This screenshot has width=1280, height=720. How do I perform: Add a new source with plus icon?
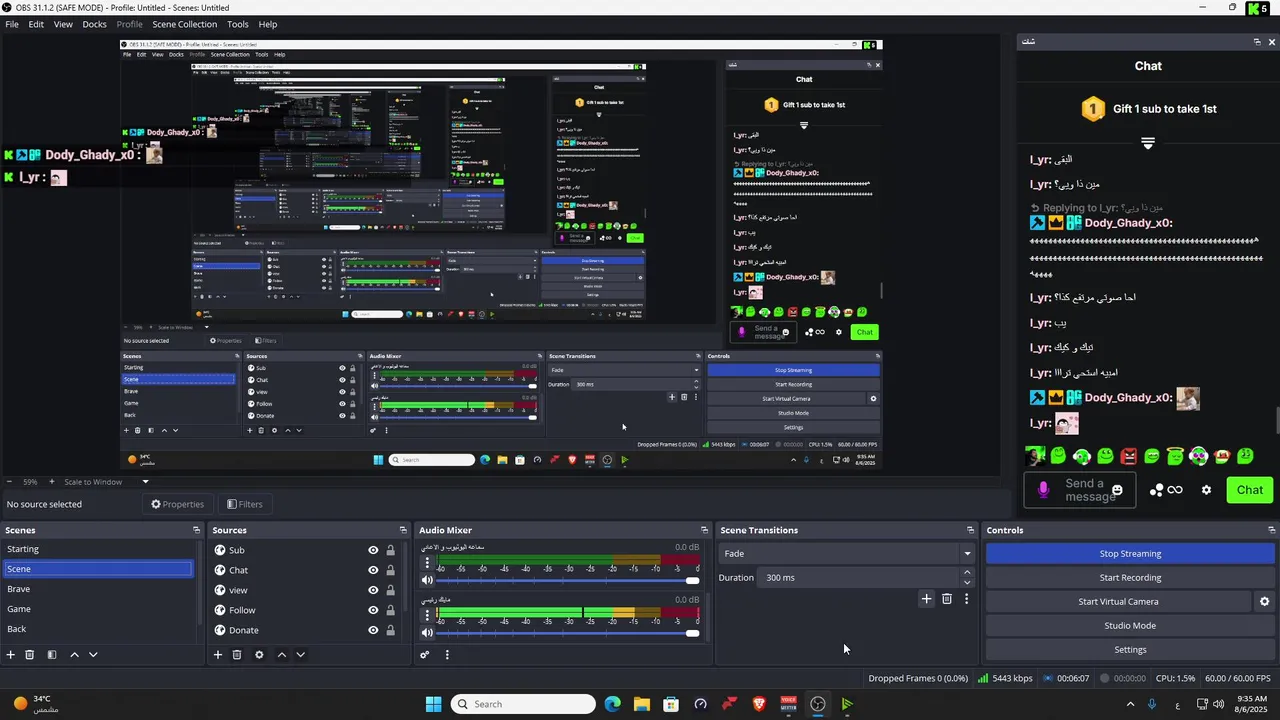tap(218, 655)
